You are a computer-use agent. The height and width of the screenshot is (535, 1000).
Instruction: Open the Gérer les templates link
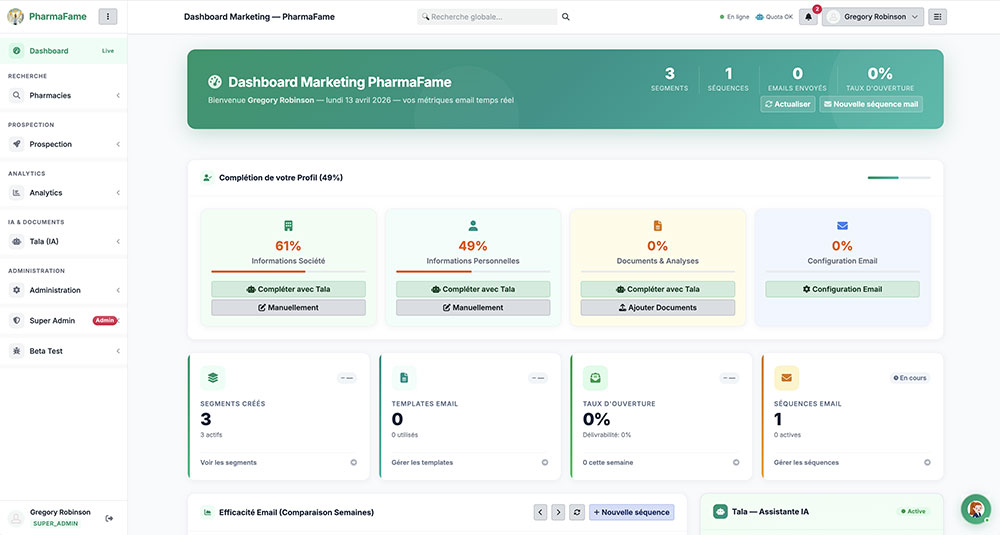pos(422,462)
